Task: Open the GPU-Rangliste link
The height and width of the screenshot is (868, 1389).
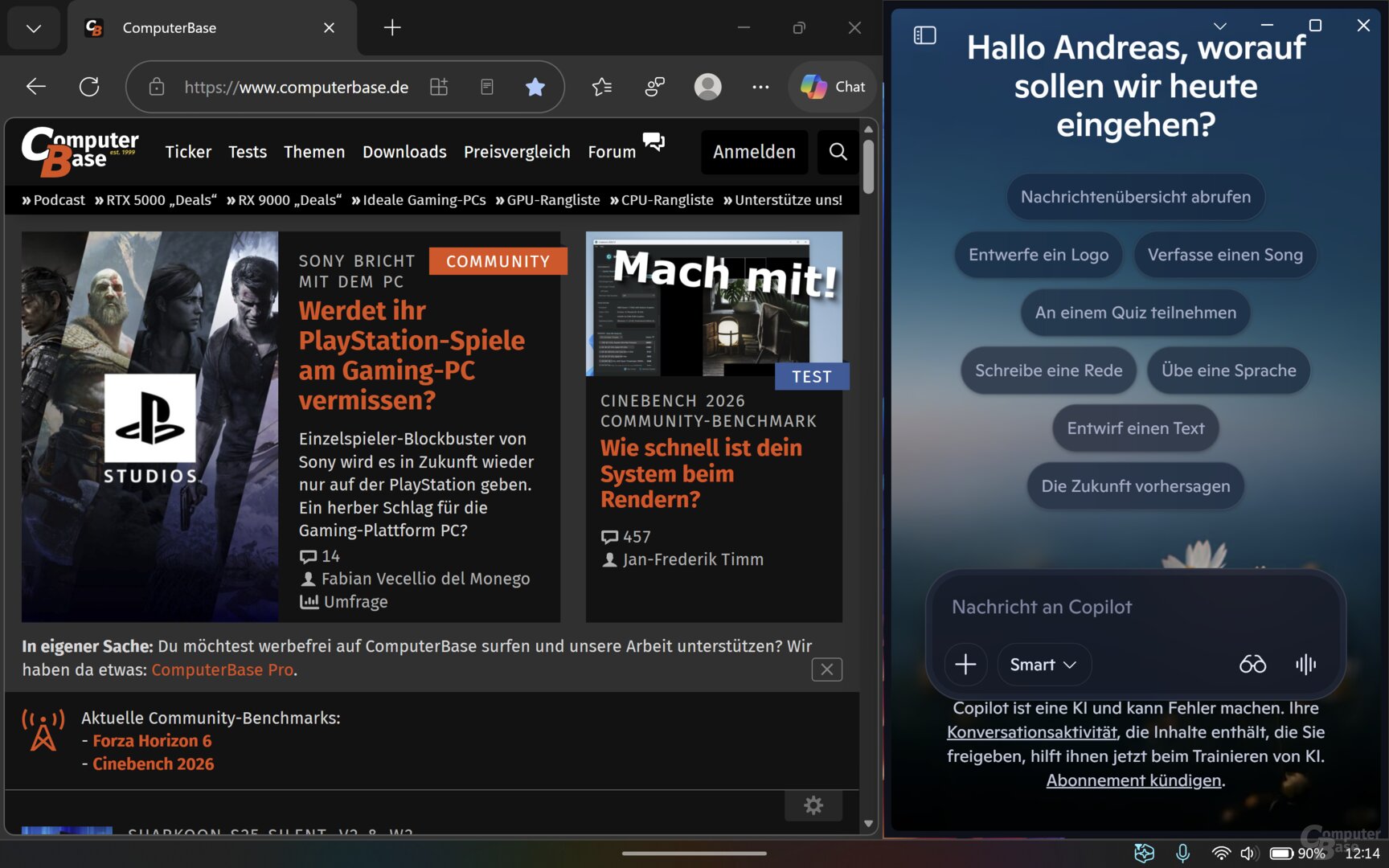Action: (547, 200)
